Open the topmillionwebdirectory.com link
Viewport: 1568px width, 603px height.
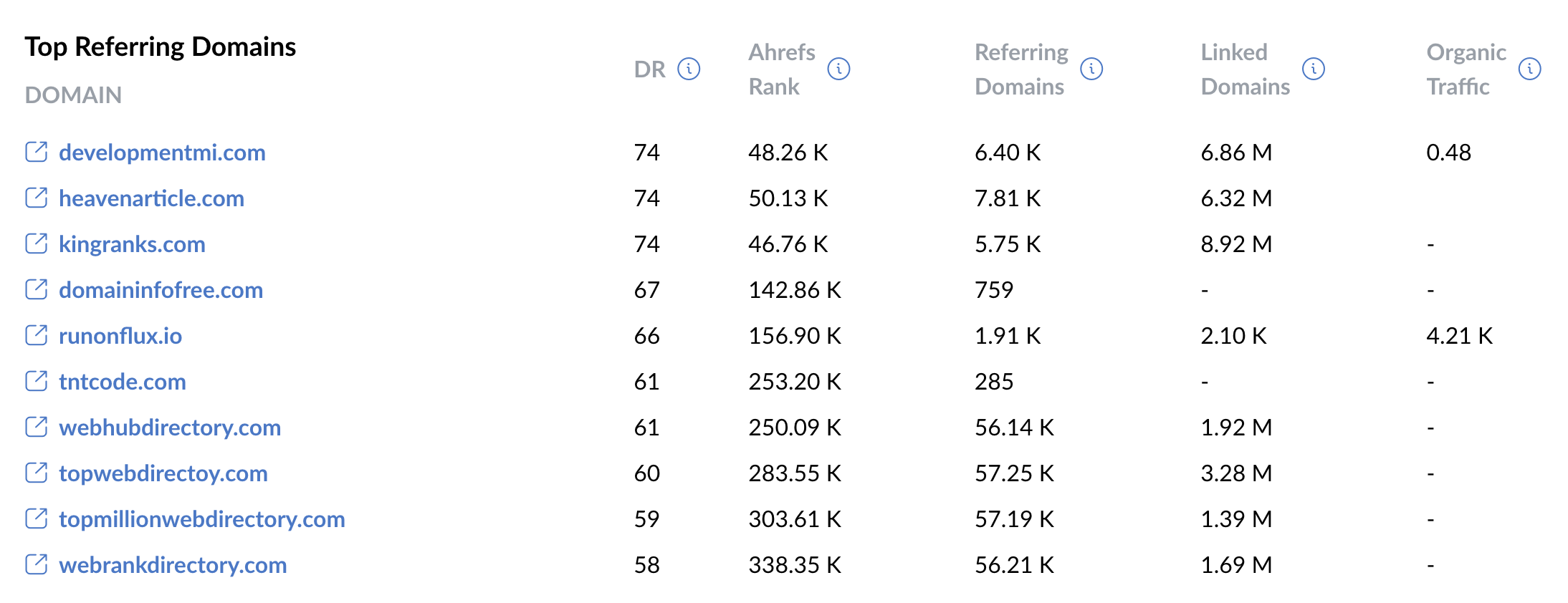[202, 519]
